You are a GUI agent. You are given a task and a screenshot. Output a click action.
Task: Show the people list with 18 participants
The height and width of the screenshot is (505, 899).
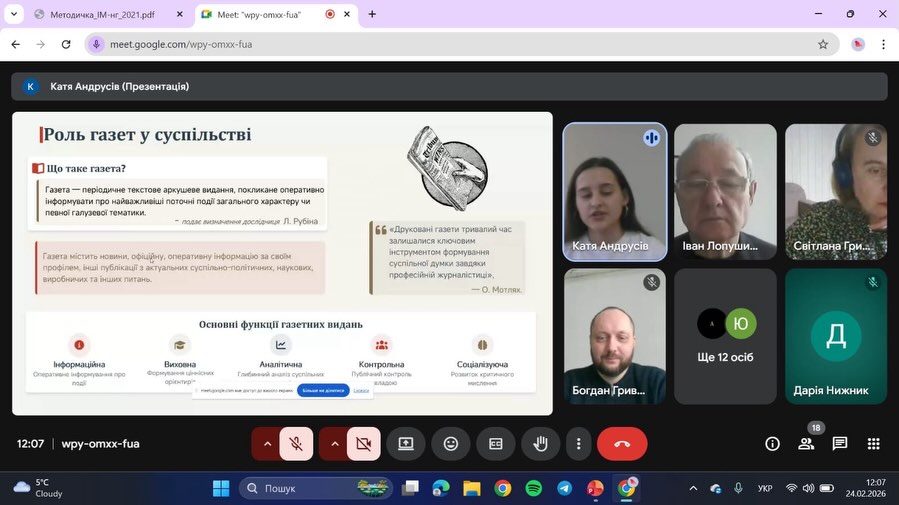tap(806, 444)
